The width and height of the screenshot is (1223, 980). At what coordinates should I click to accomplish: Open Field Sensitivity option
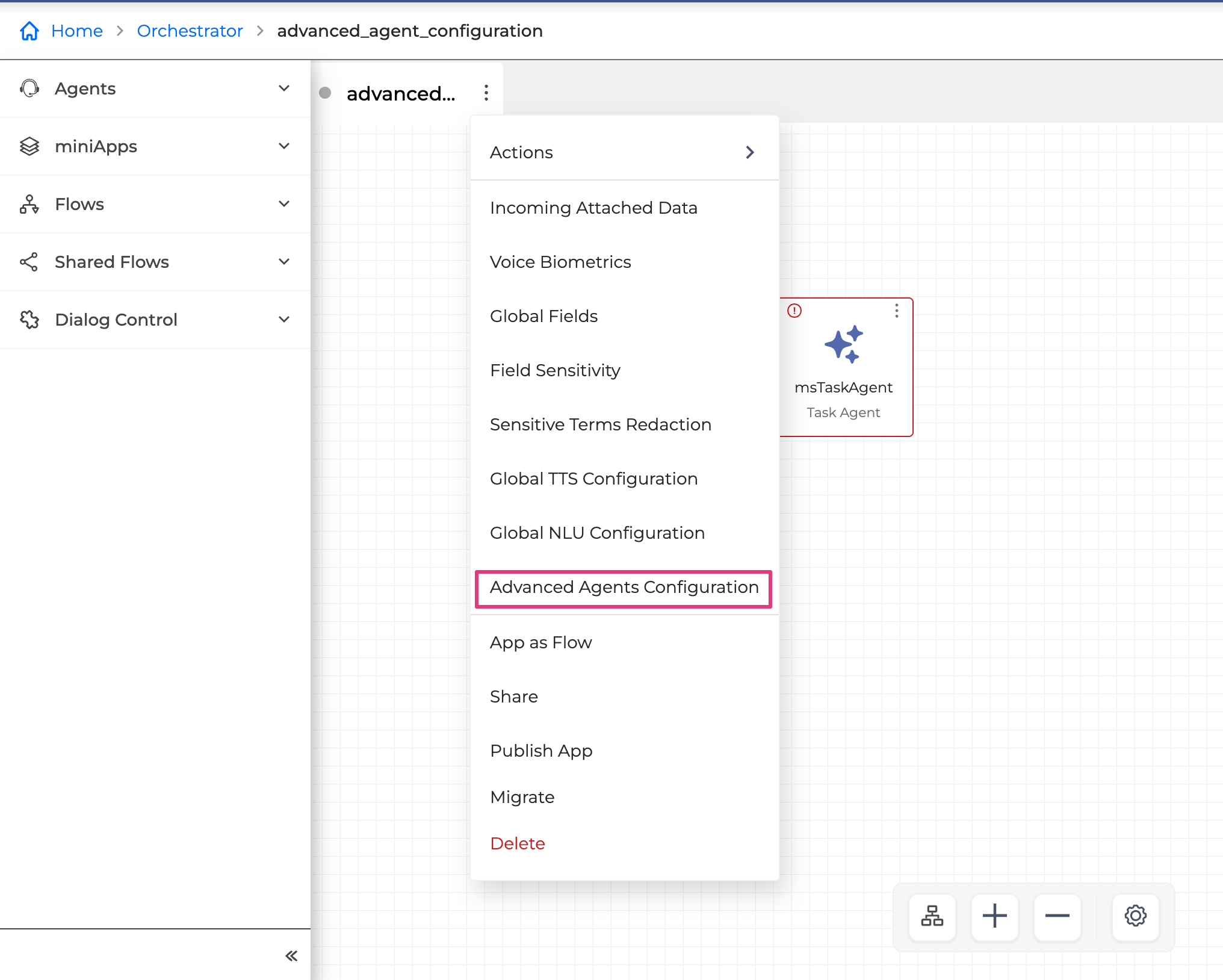[x=625, y=370]
